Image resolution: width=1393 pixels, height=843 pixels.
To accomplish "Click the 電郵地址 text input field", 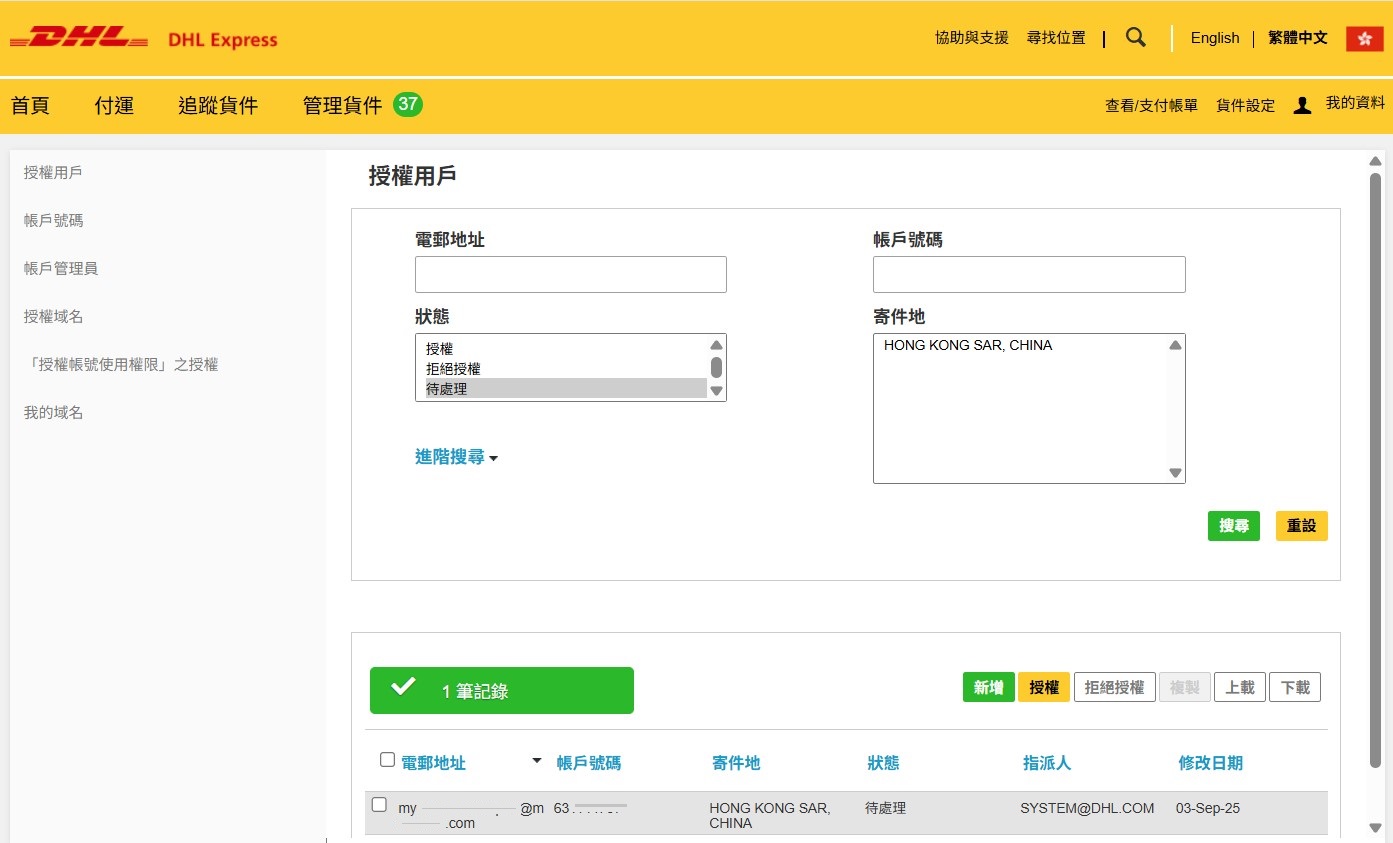I will pyautogui.click(x=571, y=274).
